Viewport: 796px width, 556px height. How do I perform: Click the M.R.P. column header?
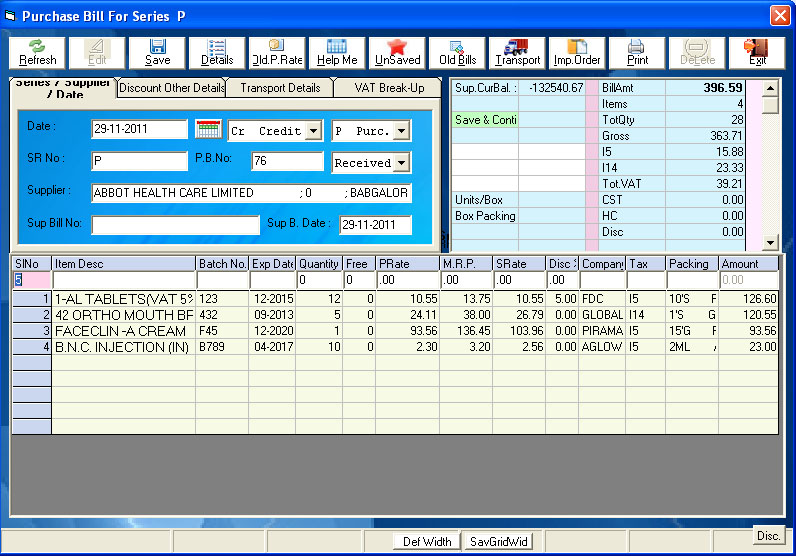click(466, 264)
